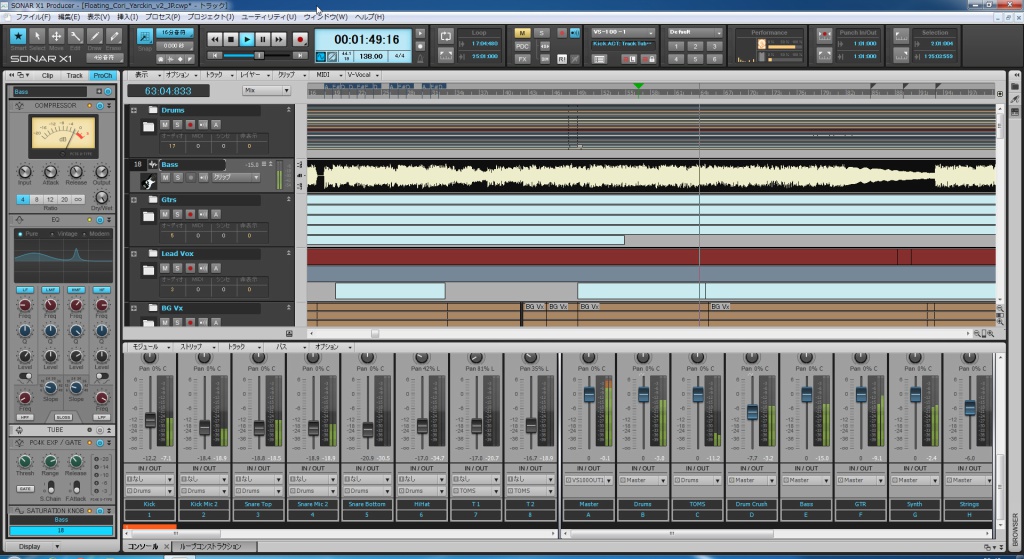The height and width of the screenshot is (559, 1024).
Task: Toggle the metronome icon in transport
Action: coord(420,58)
